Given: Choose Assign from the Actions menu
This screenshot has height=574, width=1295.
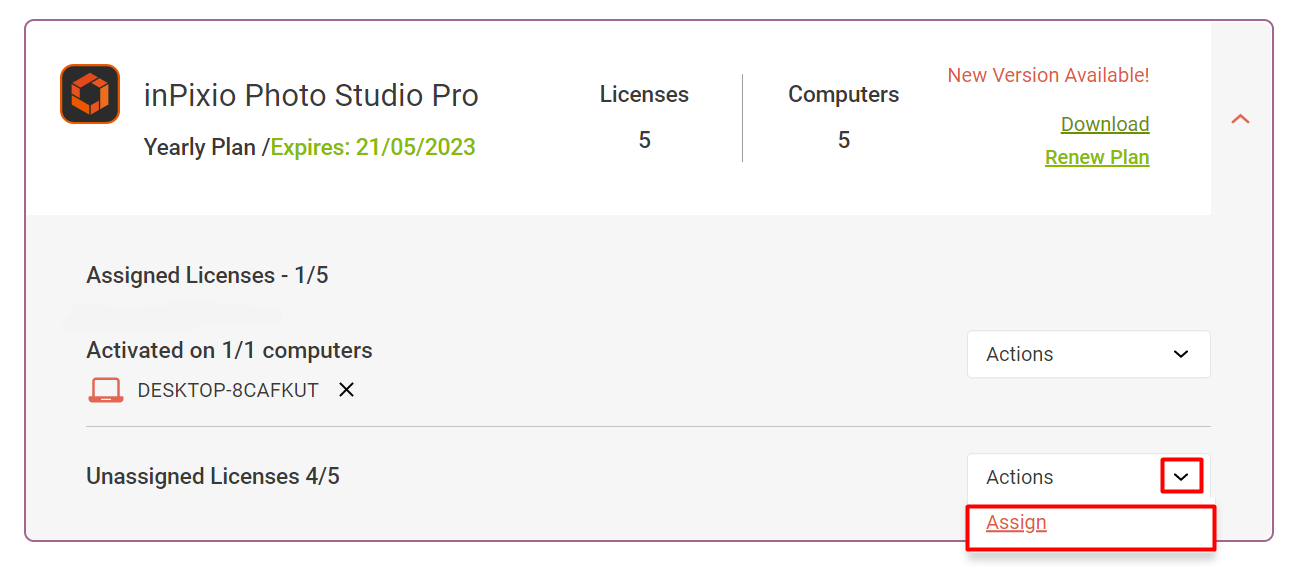Looking at the screenshot, I should (1016, 522).
